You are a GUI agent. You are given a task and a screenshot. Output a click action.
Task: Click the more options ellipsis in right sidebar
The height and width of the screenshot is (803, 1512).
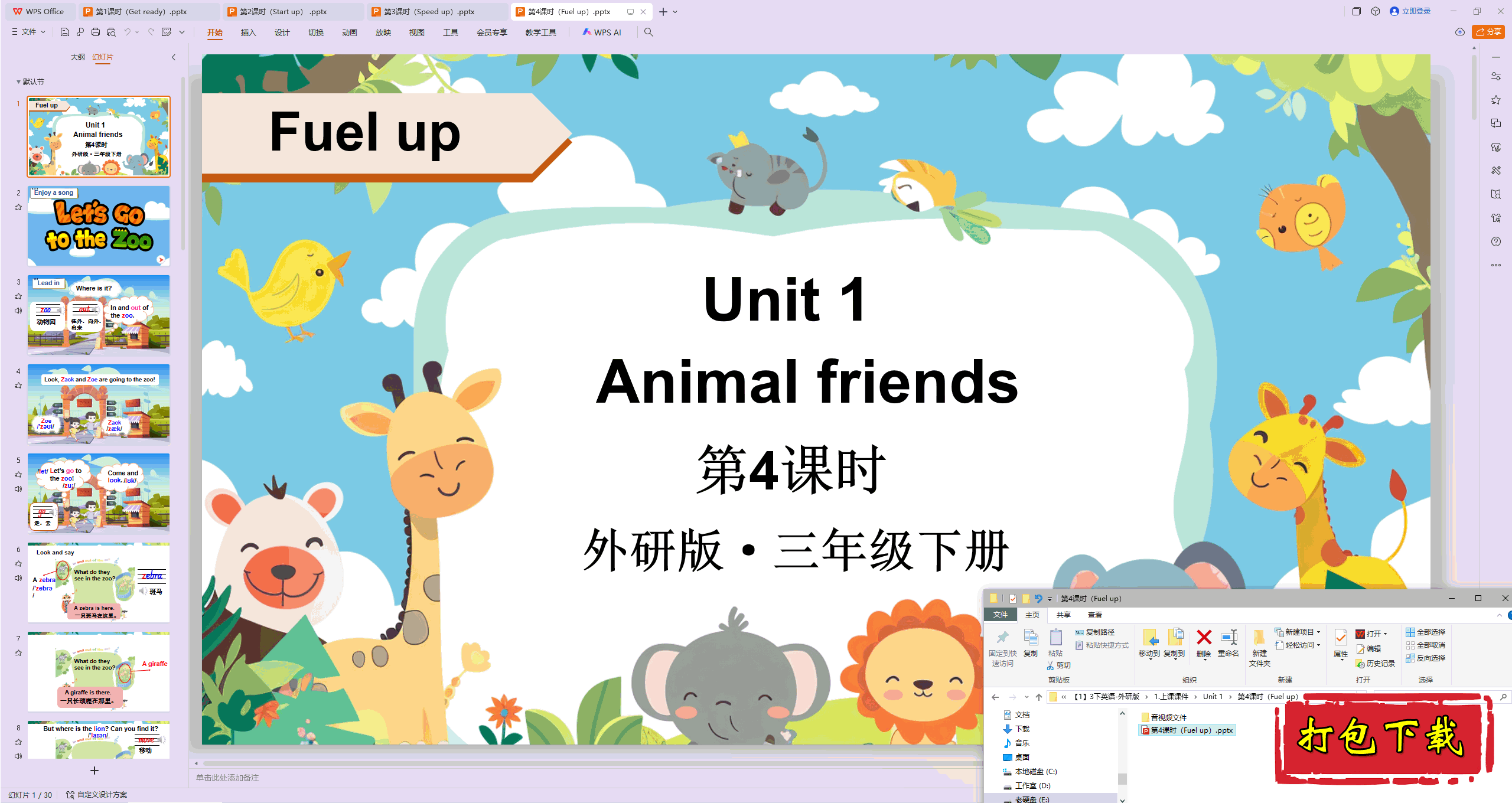(x=1496, y=265)
